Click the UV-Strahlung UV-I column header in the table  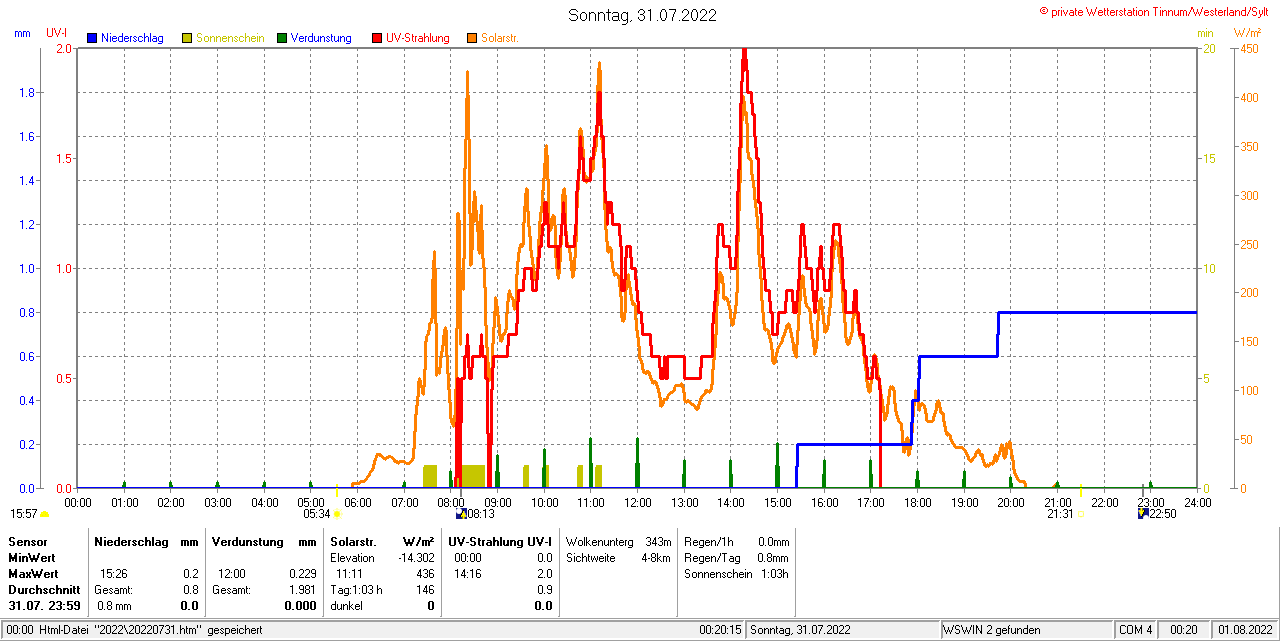click(500, 541)
